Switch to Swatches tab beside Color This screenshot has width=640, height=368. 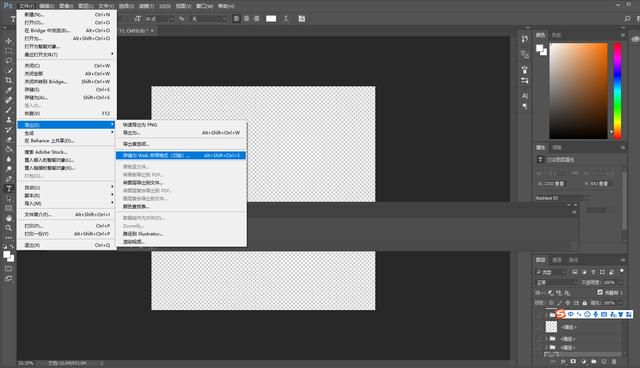click(556, 35)
